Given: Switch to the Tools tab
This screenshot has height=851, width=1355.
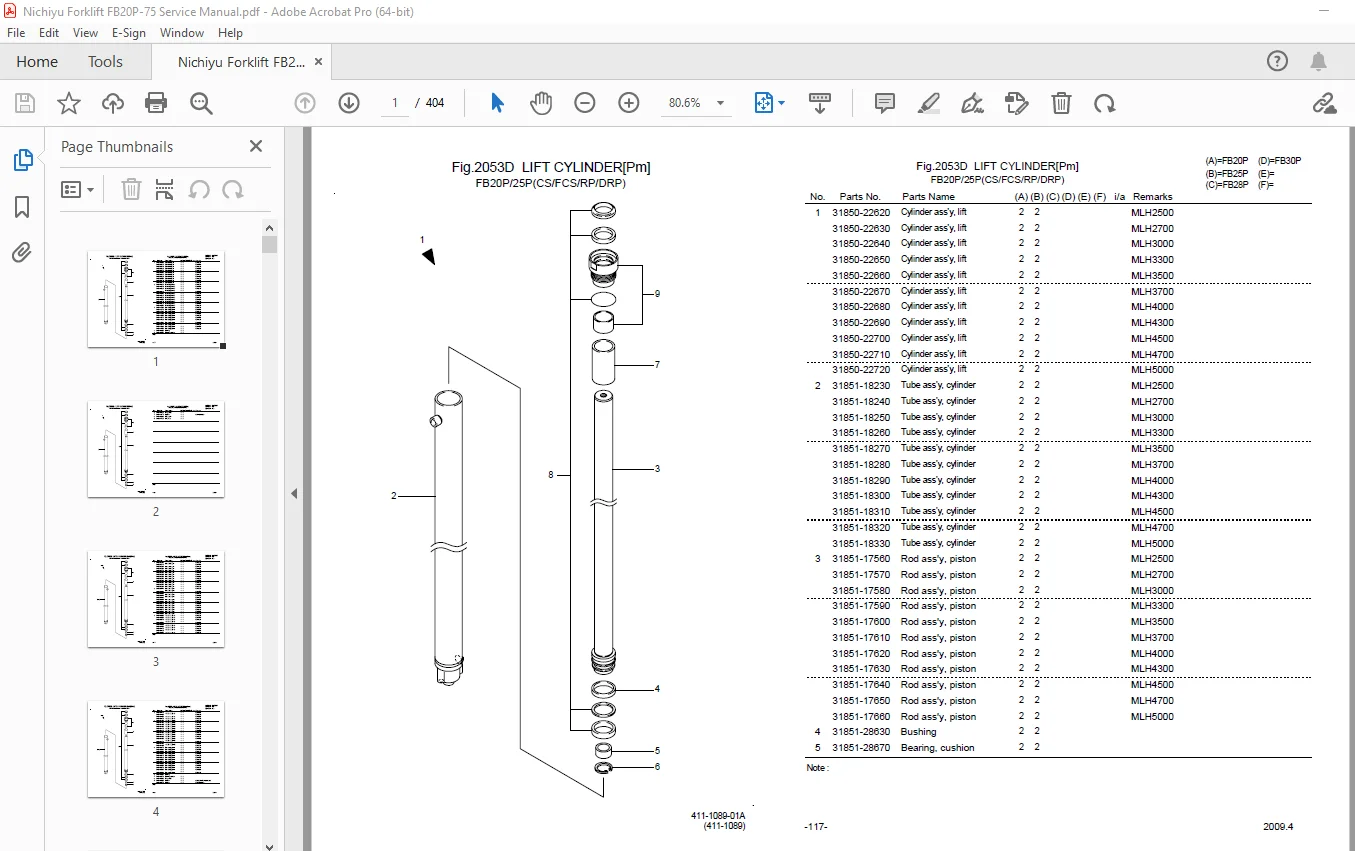Looking at the screenshot, I should (x=105, y=61).
